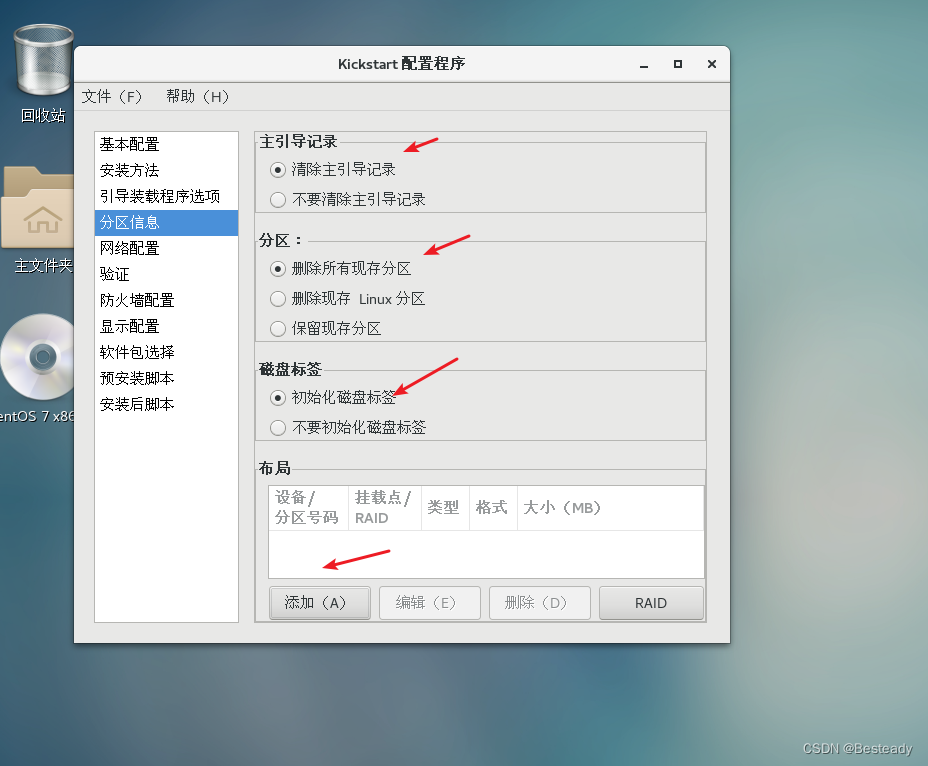Select 不要初始化磁盘标签 option

click(x=277, y=427)
